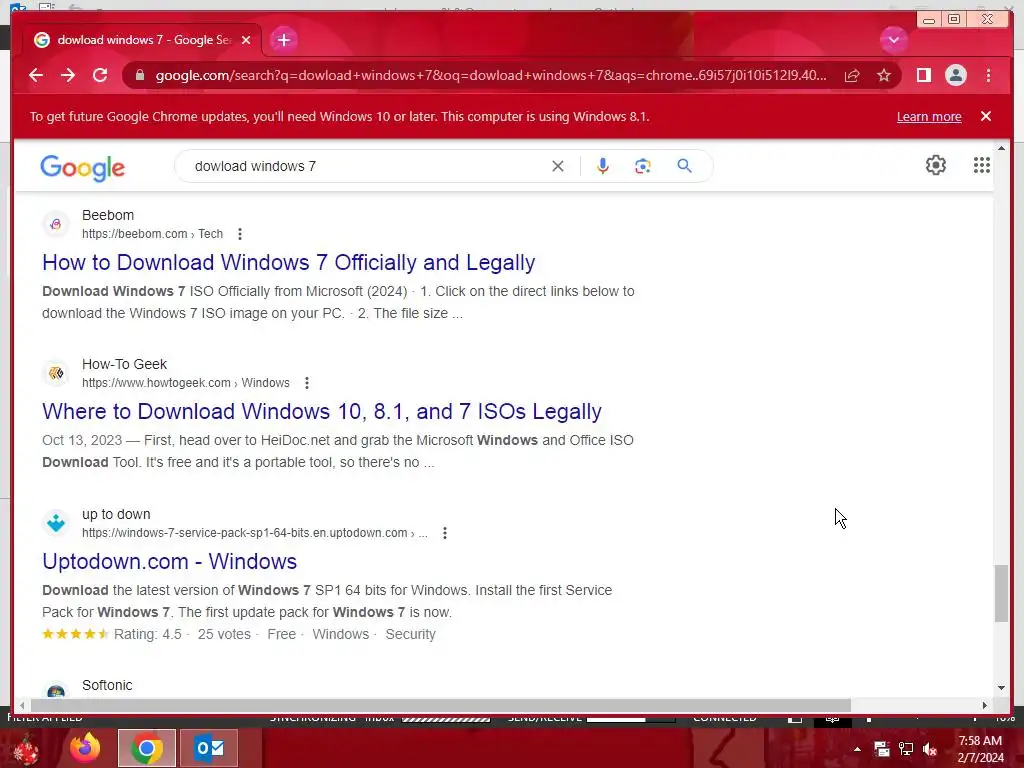Click the Uptodown site favicon
The width and height of the screenshot is (1024, 768).
click(56, 522)
